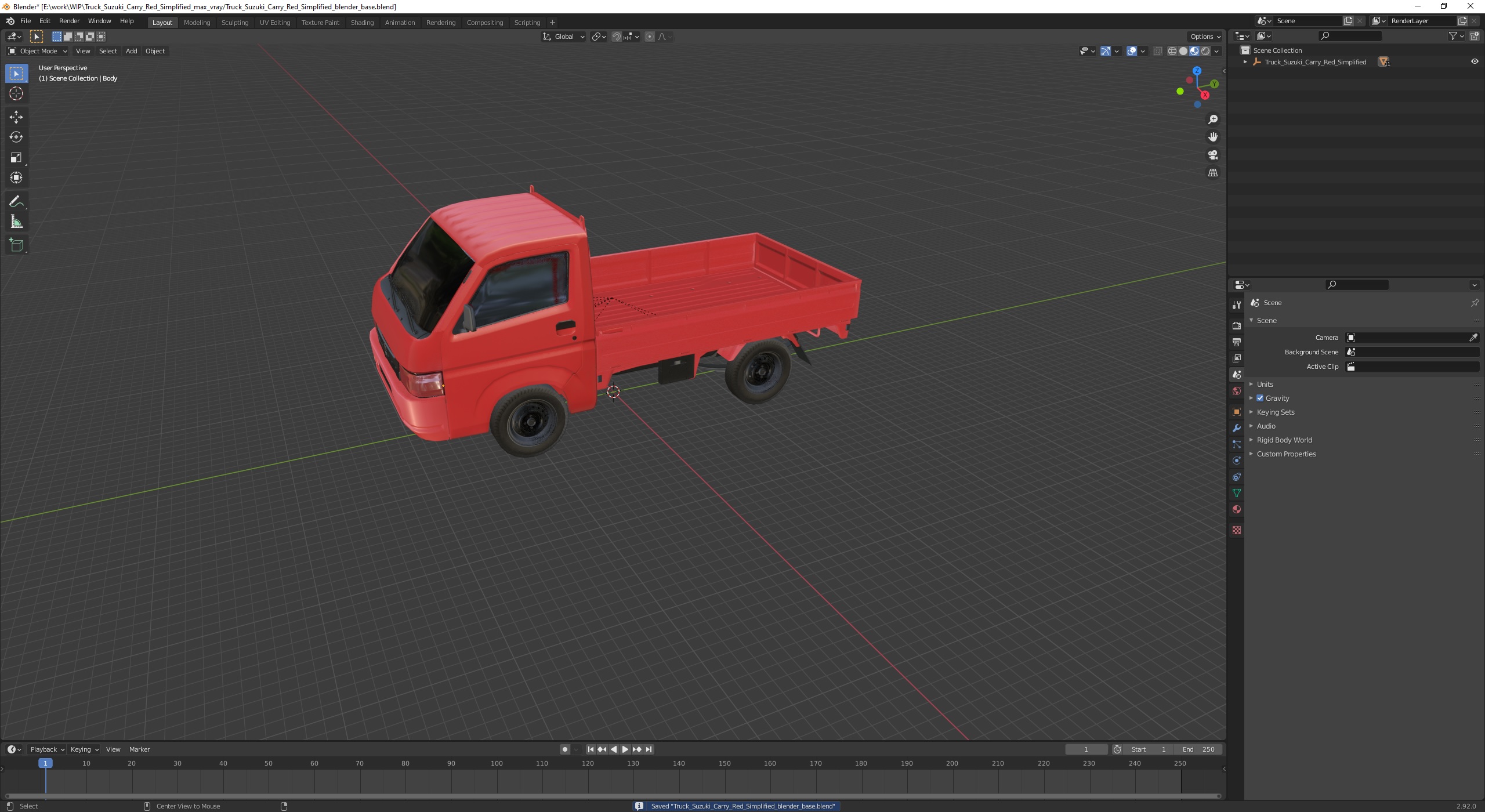Viewport: 1485px width, 812px height.
Task: Activate the Rotate tool
Action: [x=16, y=137]
